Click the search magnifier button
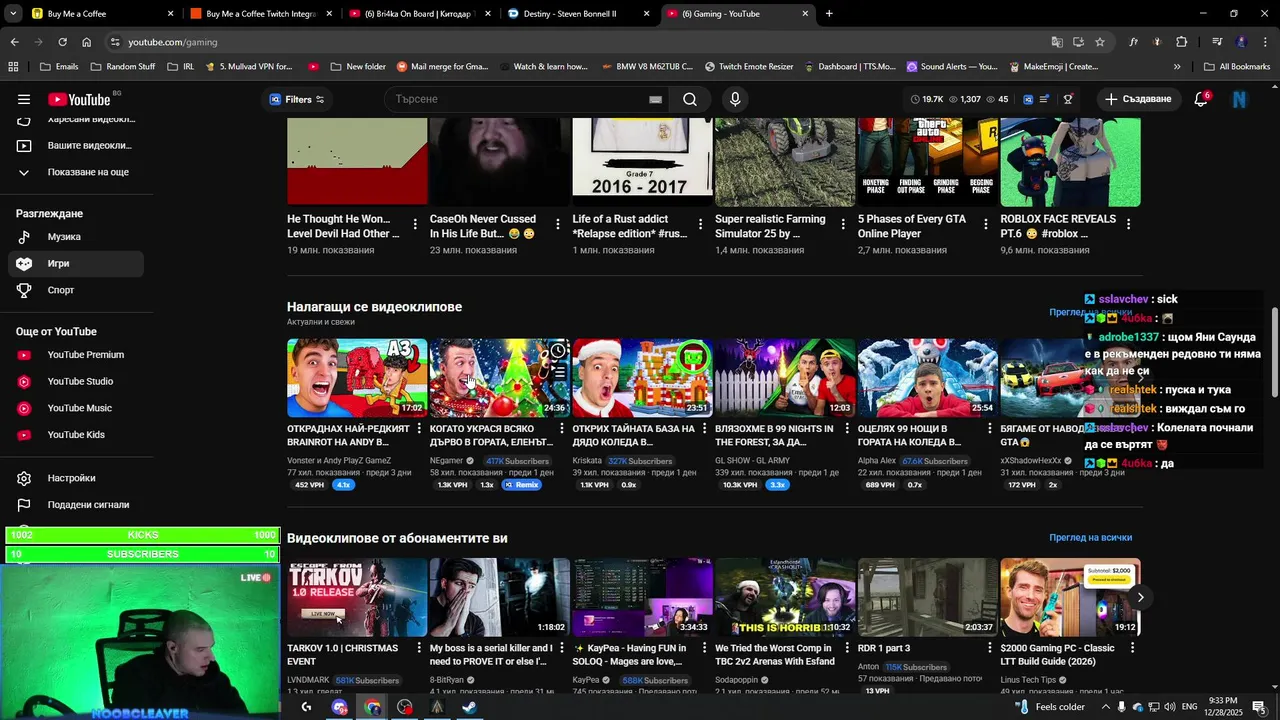The image size is (1280, 720). pyautogui.click(x=690, y=99)
